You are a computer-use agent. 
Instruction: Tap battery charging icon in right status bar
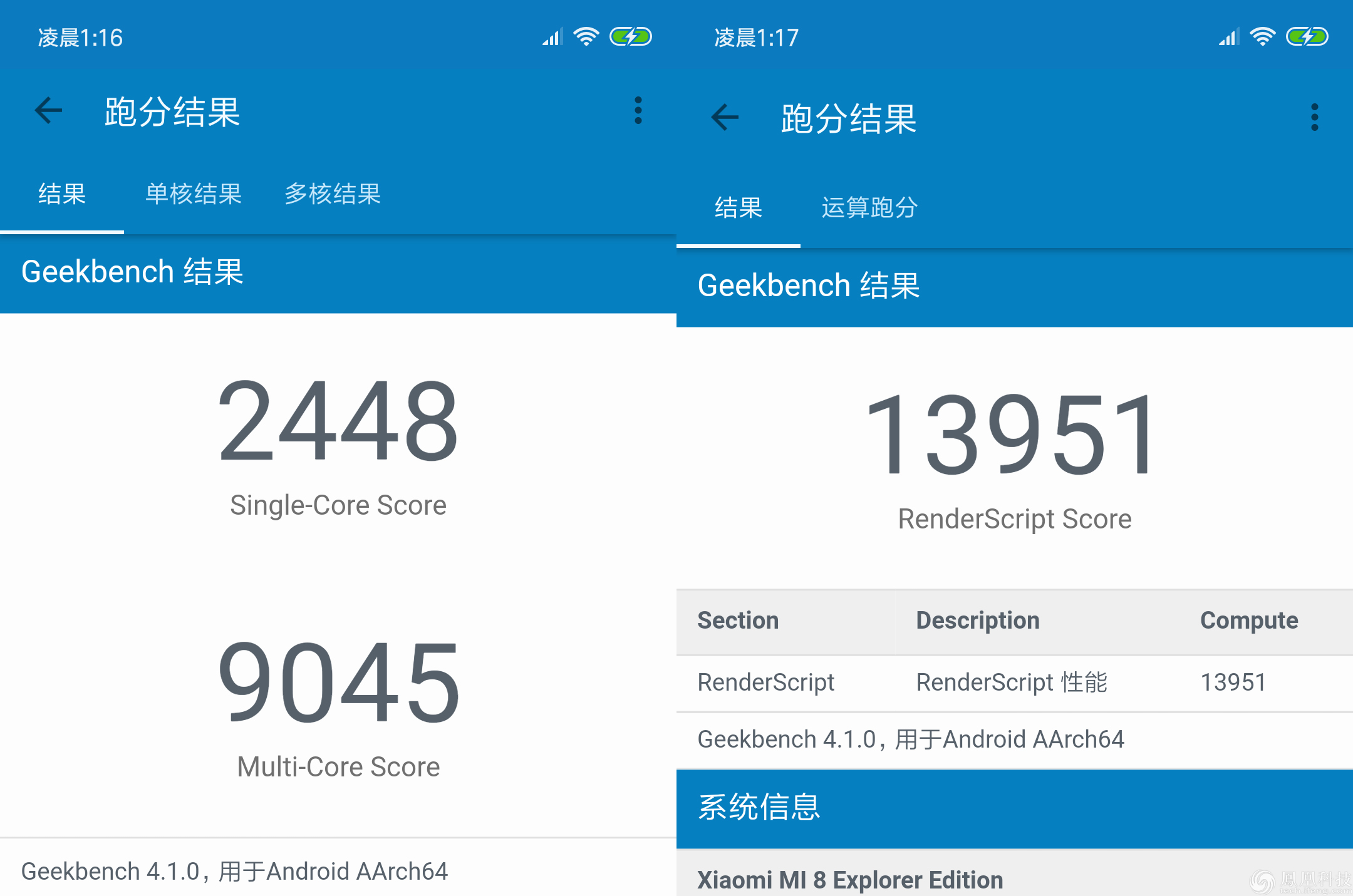click(1307, 36)
